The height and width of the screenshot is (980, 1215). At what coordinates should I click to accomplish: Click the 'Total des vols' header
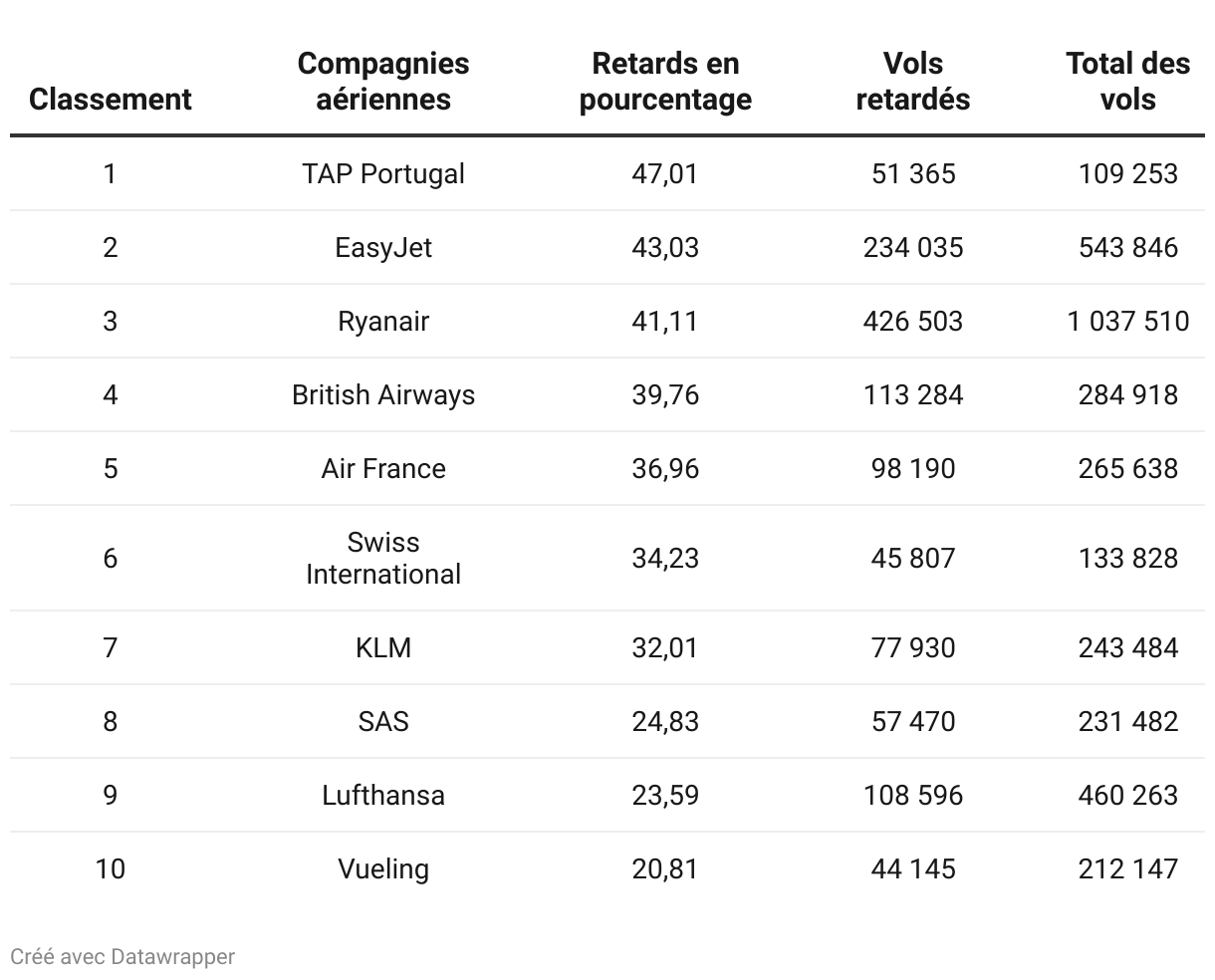(x=1127, y=82)
